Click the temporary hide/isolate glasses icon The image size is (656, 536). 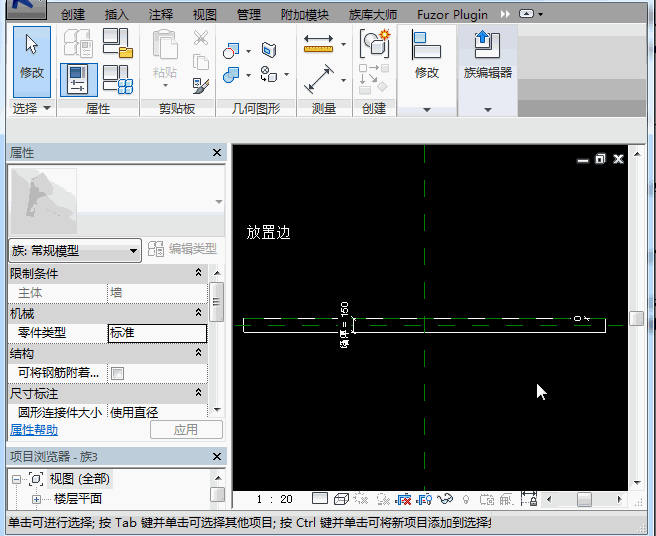pyautogui.click(x=446, y=499)
